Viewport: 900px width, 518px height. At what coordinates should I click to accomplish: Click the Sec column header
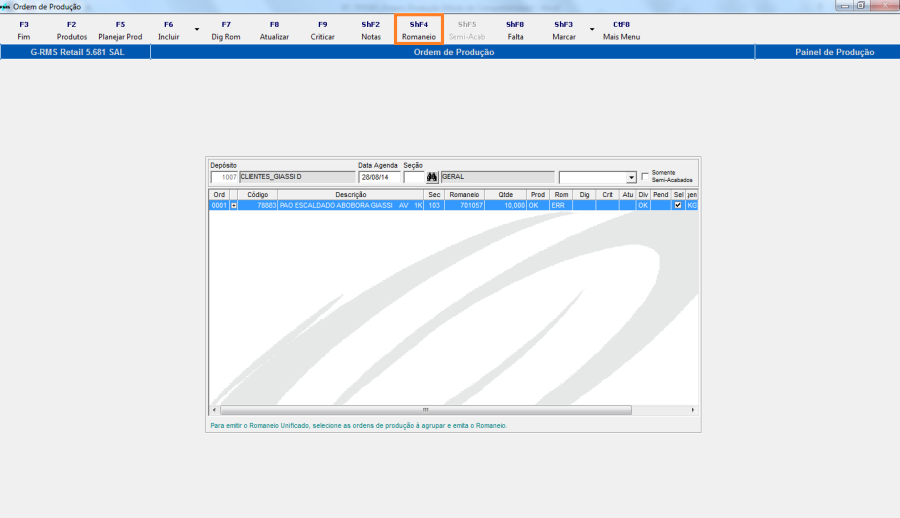click(434, 195)
